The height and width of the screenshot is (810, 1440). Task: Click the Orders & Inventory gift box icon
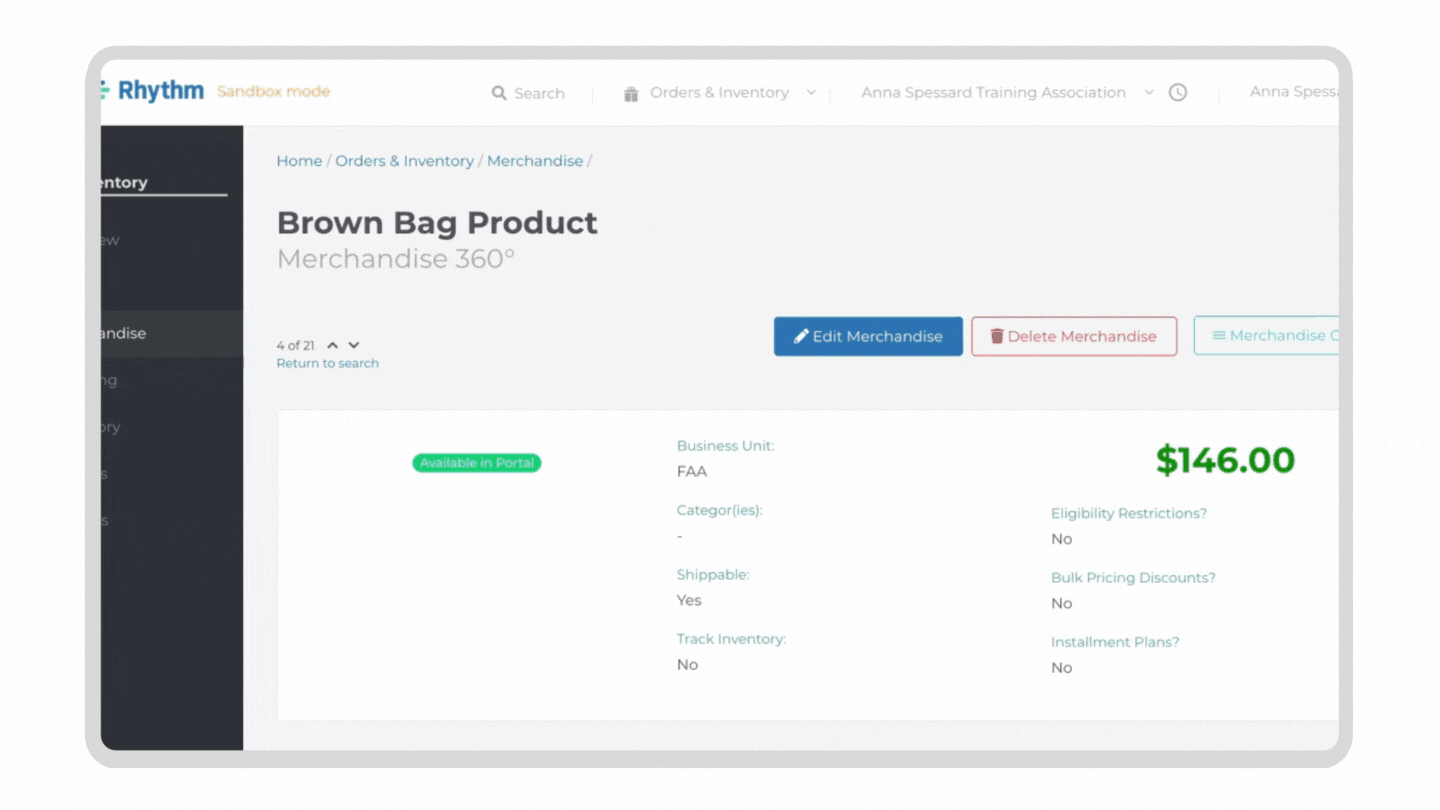click(x=631, y=93)
